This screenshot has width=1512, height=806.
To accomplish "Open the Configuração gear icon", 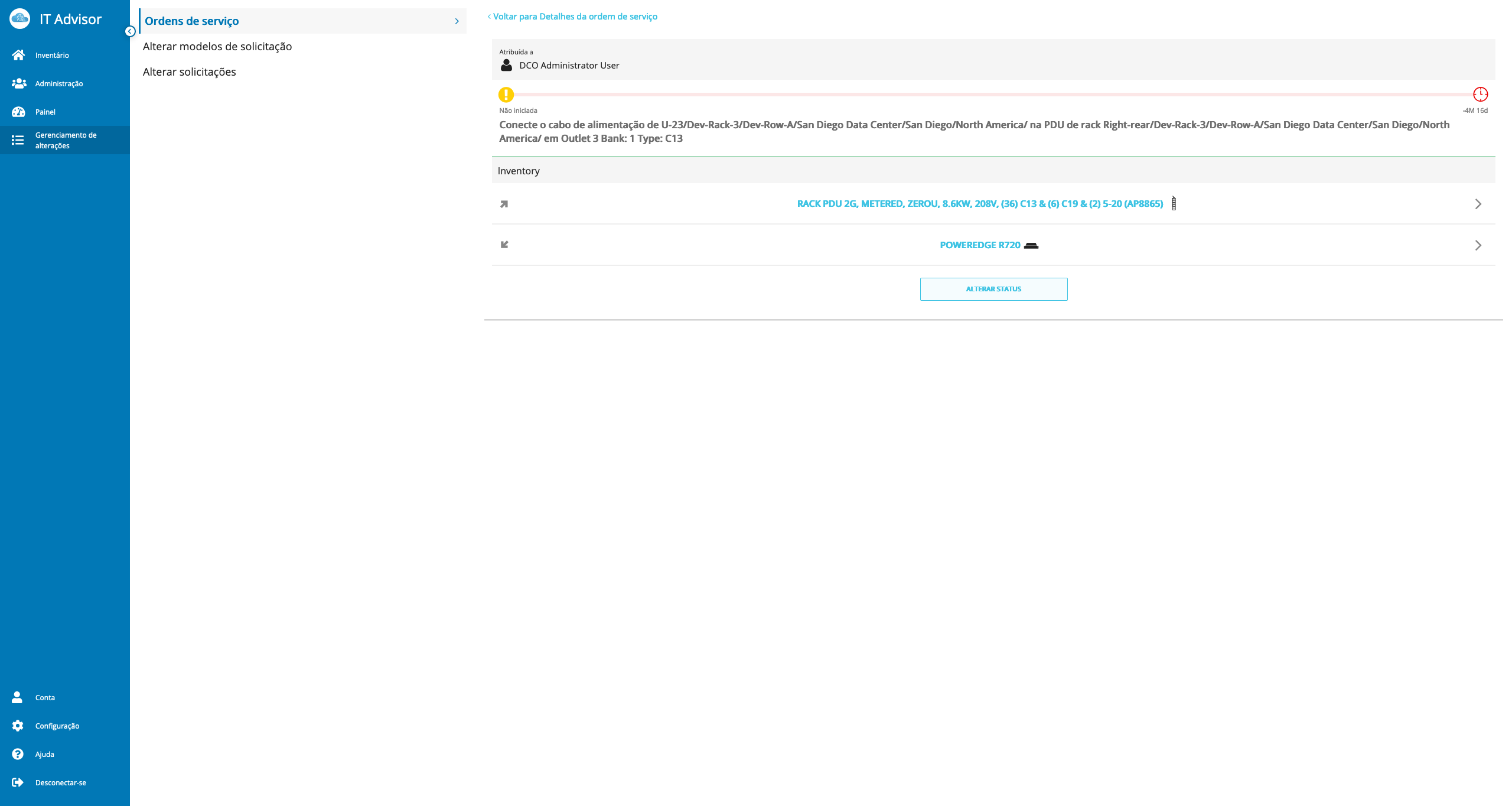I will [x=18, y=726].
